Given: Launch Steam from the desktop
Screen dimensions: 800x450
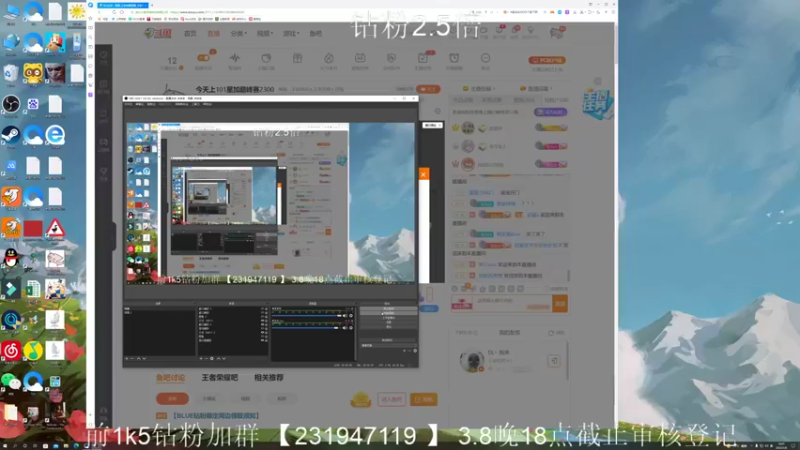Looking at the screenshot, I should [x=11, y=135].
